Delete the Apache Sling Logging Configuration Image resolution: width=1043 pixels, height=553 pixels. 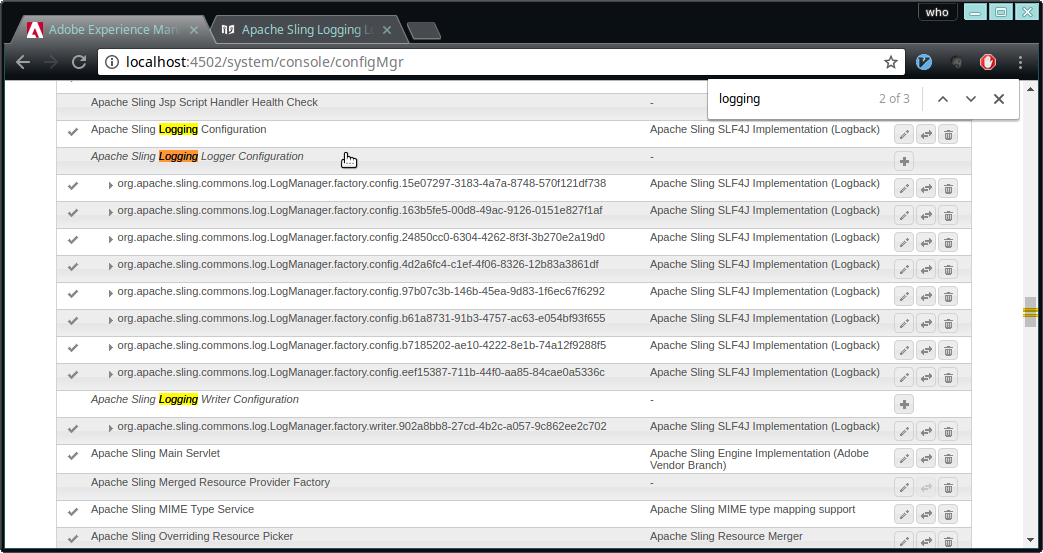[x=949, y=134]
